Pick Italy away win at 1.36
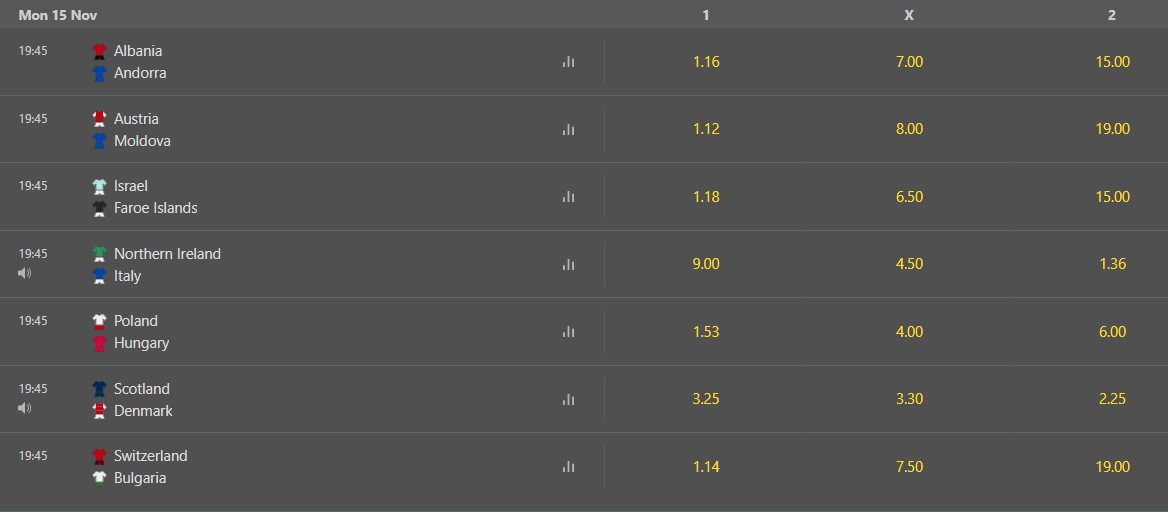This screenshot has width=1168, height=512. (x=1112, y=264)
